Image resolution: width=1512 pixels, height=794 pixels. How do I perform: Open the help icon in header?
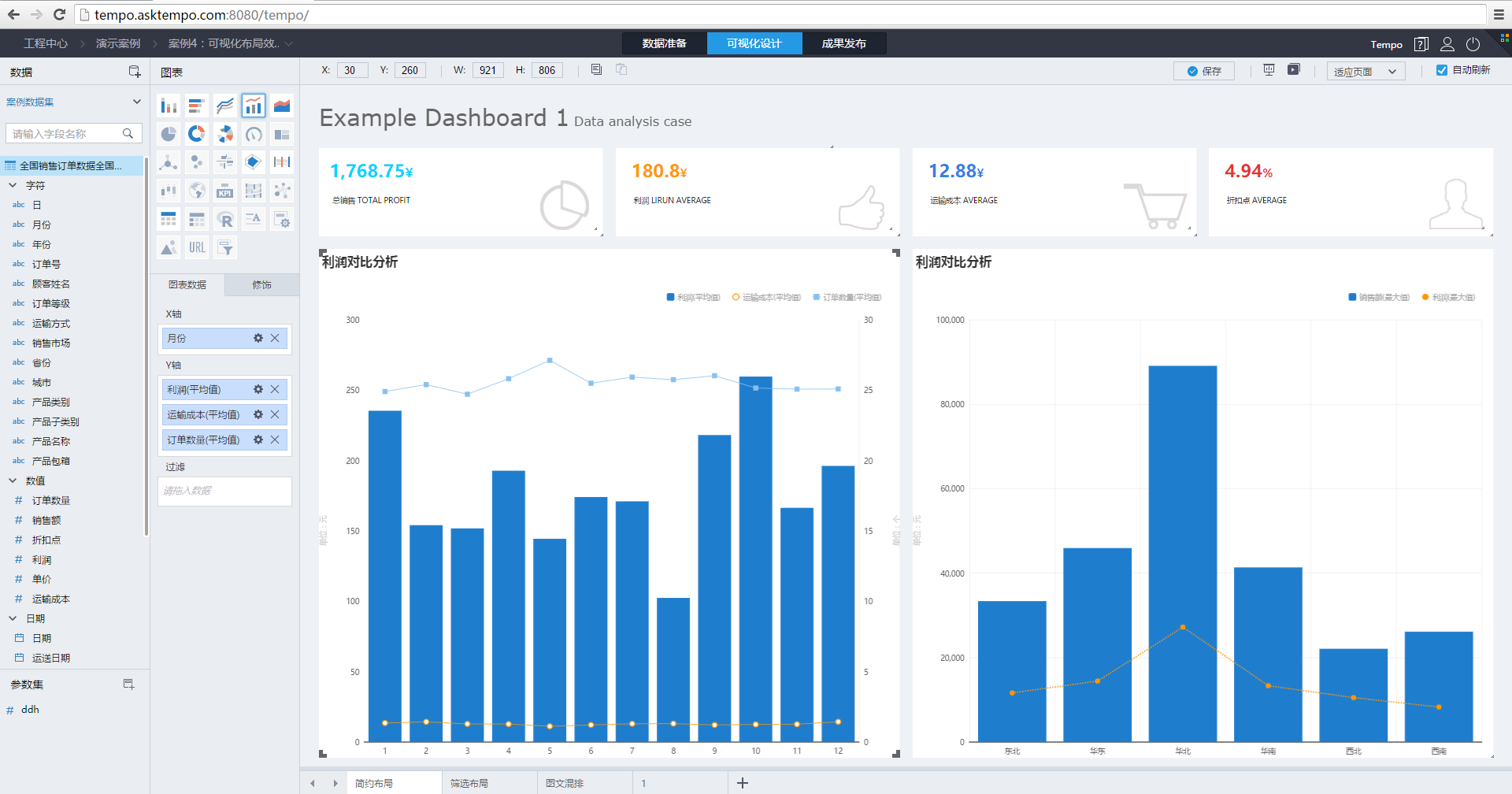point(1421,44)
